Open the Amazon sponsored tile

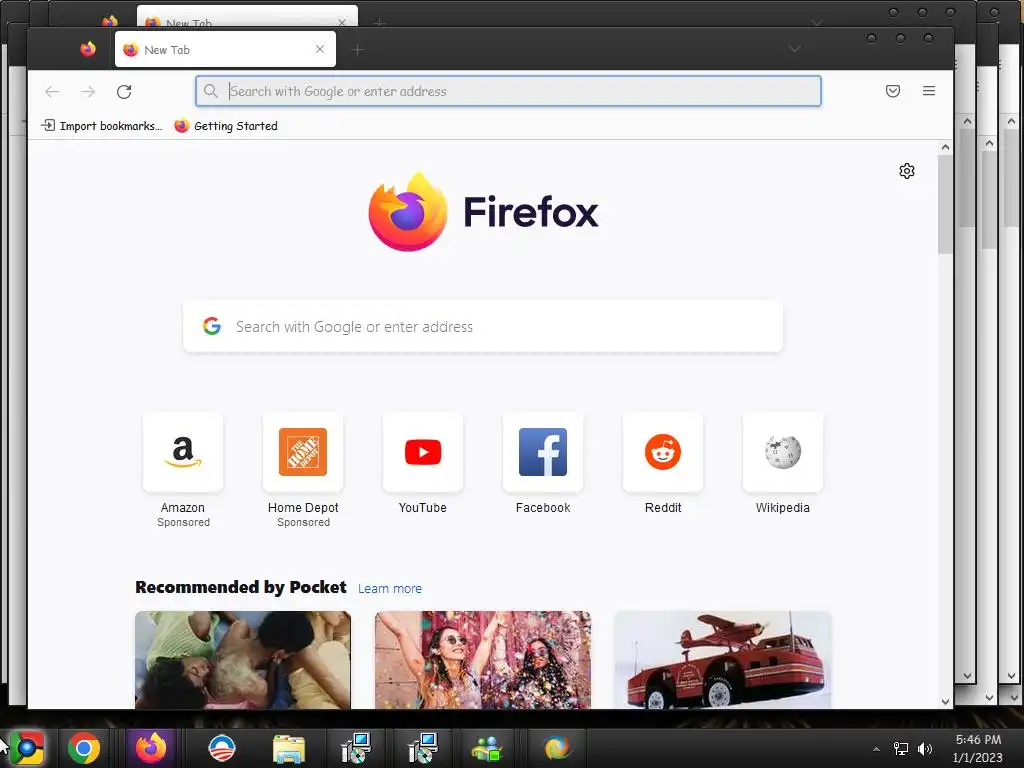click(x=183, y=452)
